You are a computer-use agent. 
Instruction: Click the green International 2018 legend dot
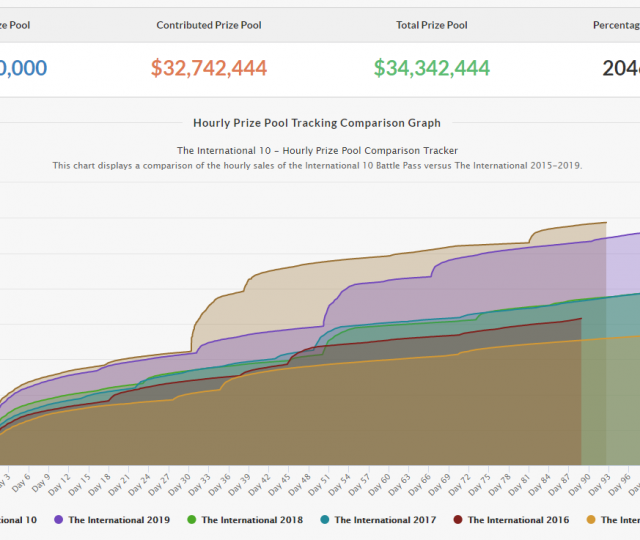(x=192, y=520)
